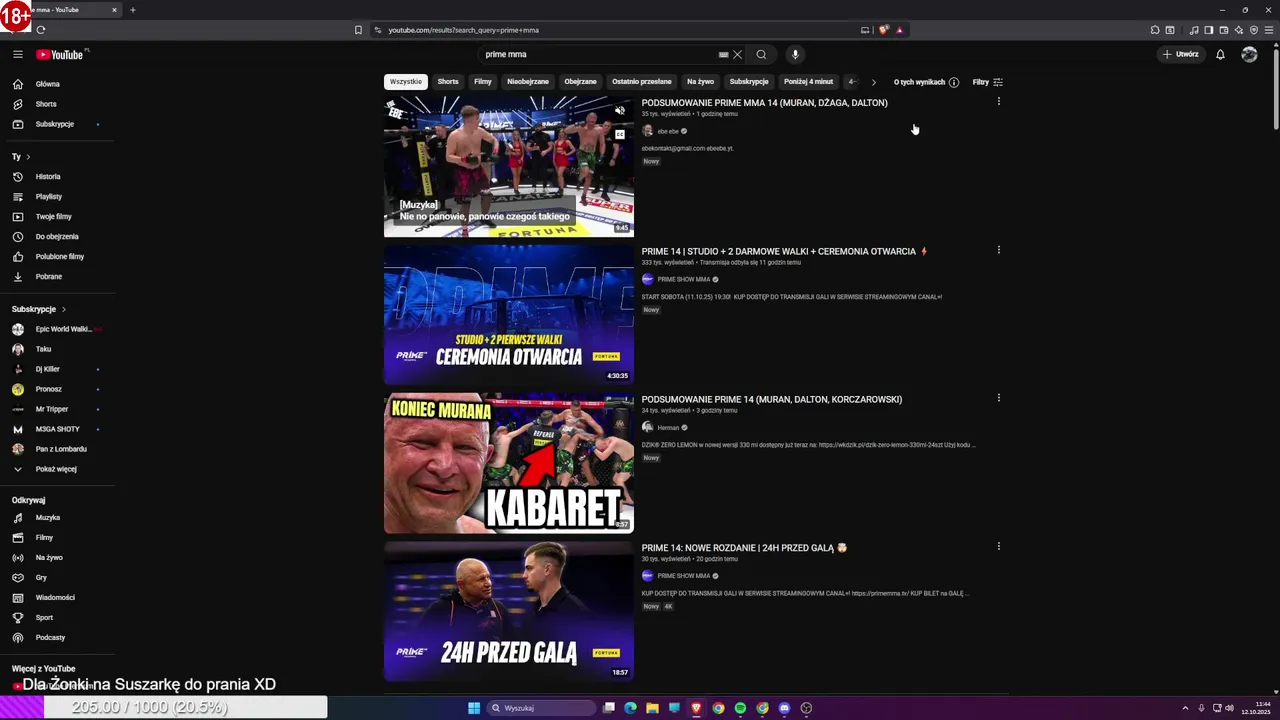The image size is (1280, 720).
Task: Open the 24H Przed Galą thumbnail
Action: (x=509, y=611)
